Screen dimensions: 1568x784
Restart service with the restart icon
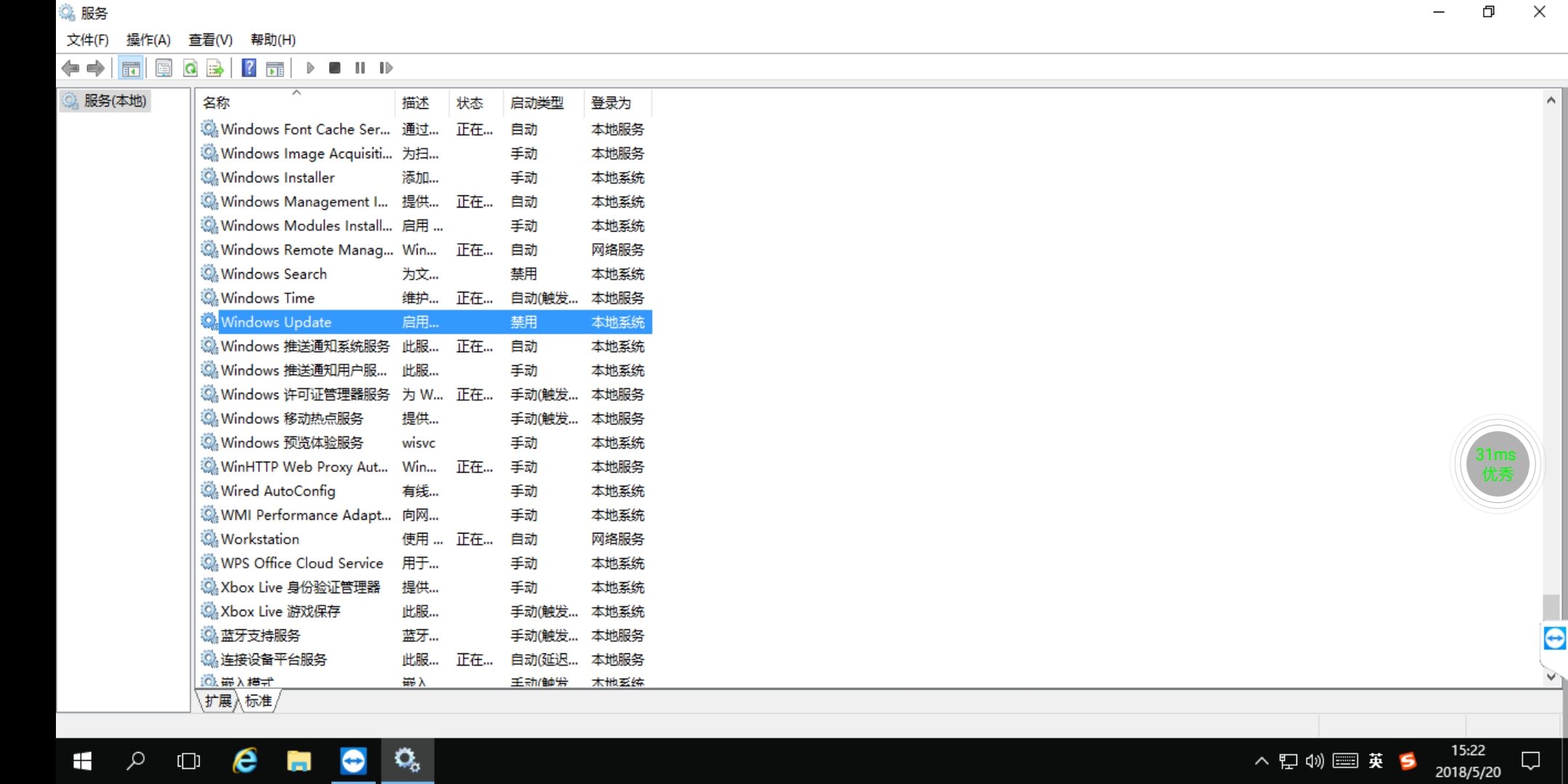click(x=386, y=68)
